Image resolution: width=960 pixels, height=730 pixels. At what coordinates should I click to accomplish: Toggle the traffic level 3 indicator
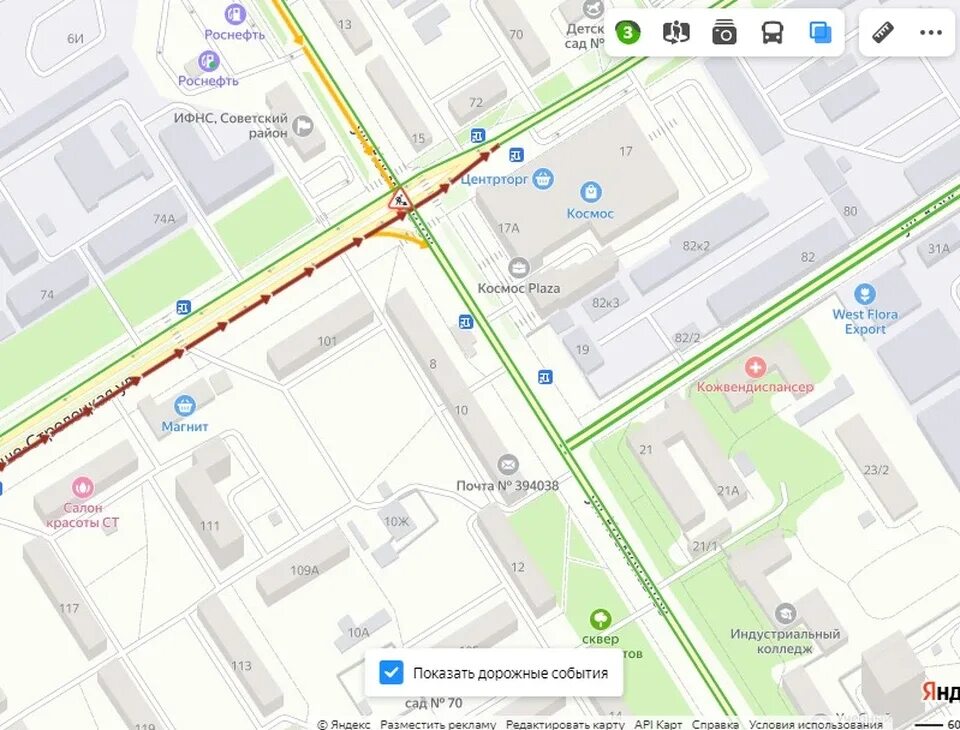[628, 32]
